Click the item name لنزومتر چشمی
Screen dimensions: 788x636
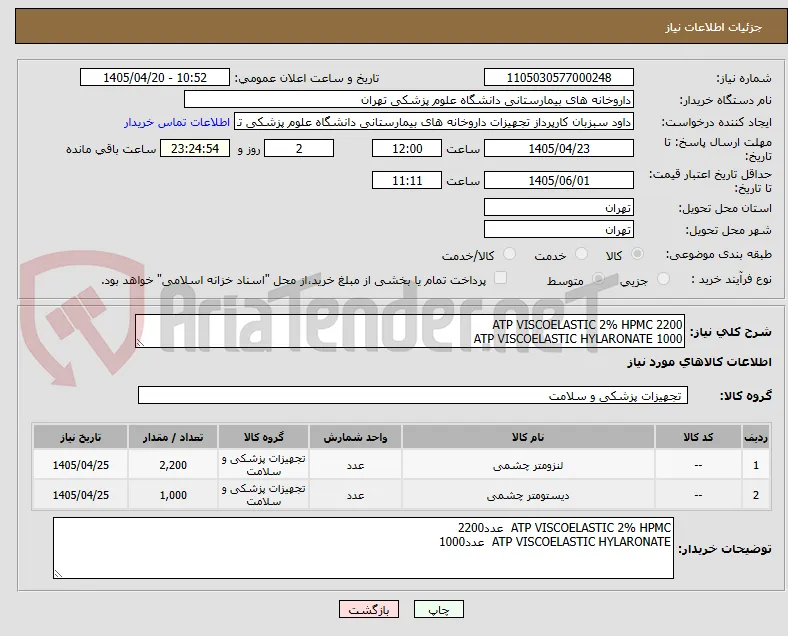click(x=528, y=465)
